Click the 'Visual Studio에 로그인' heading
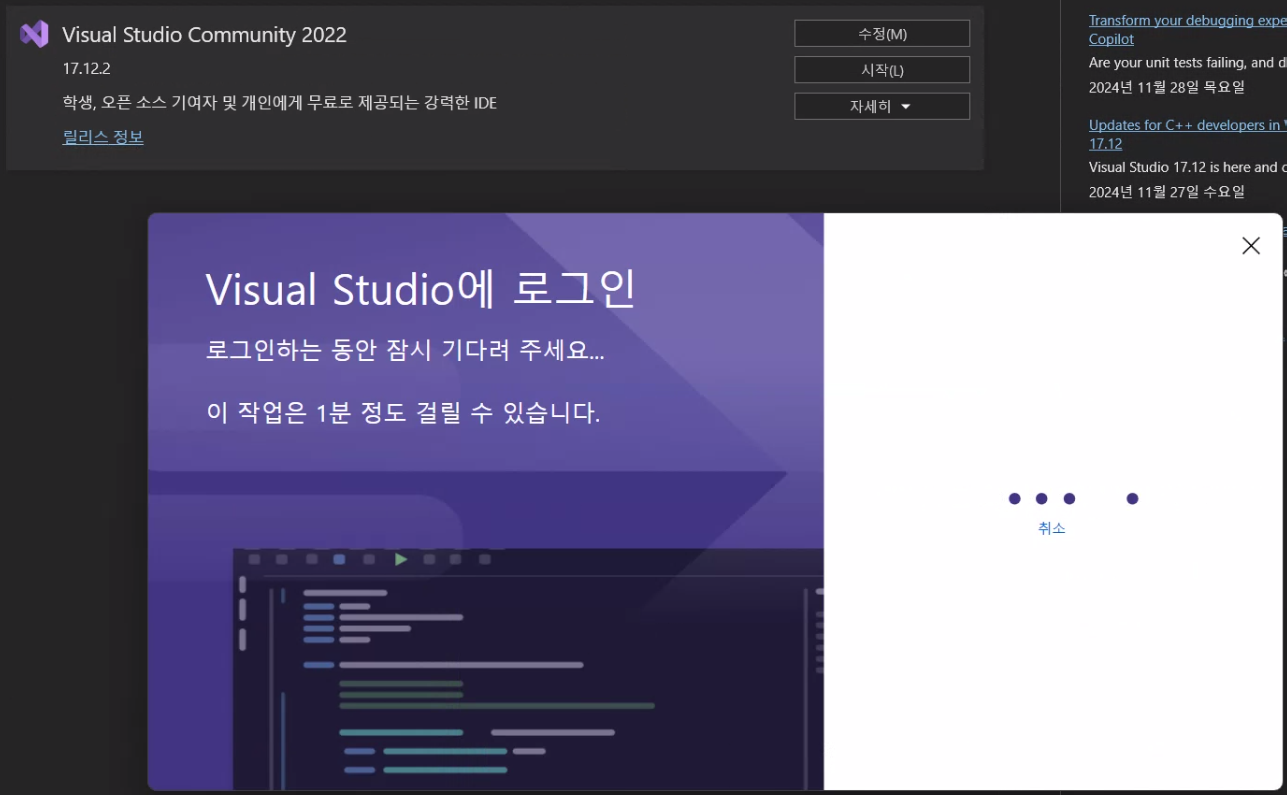This screenshot has height=795, width=1287. [421, 289]
